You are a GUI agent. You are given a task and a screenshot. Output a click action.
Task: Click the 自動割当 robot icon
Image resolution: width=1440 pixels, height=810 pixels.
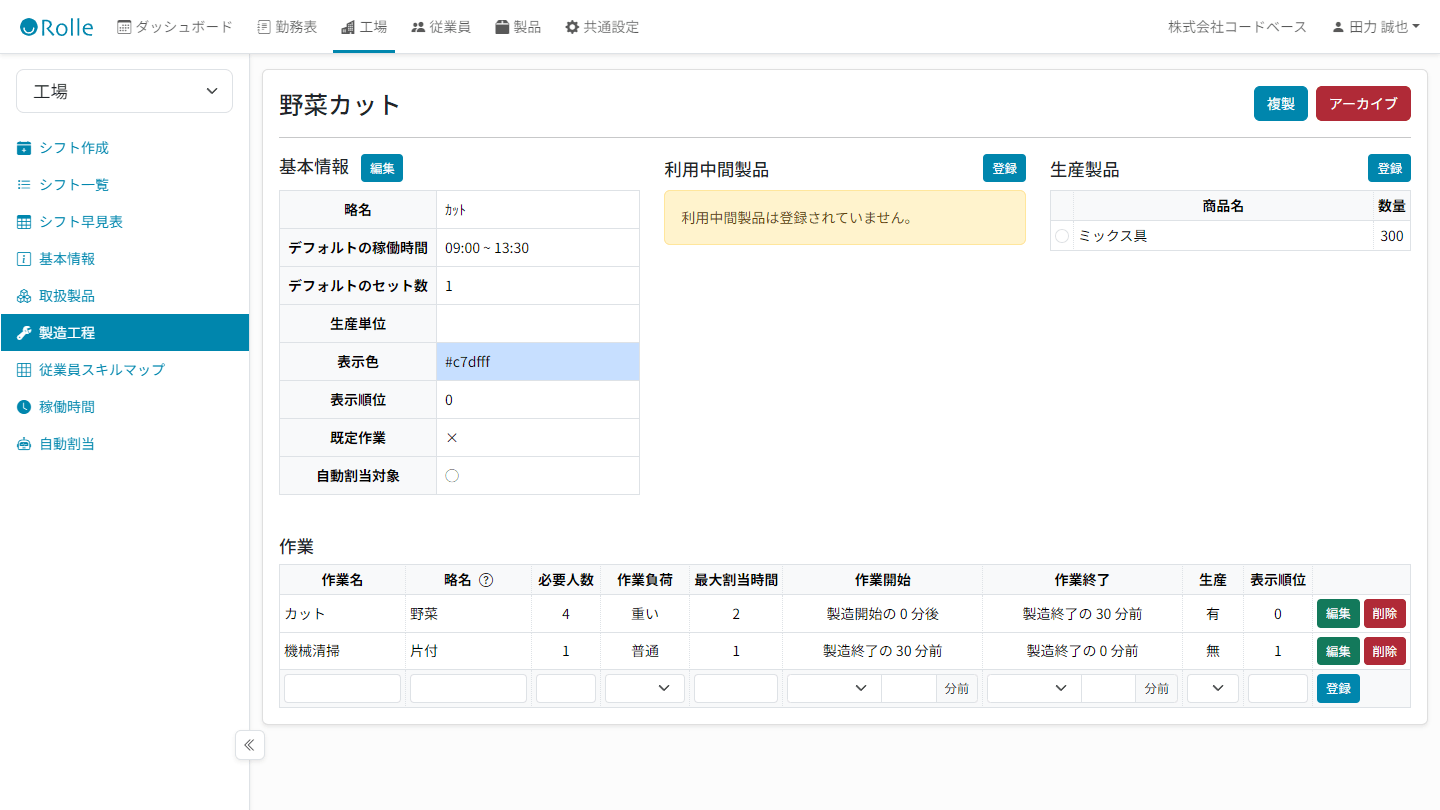click(x=24, y=444)
